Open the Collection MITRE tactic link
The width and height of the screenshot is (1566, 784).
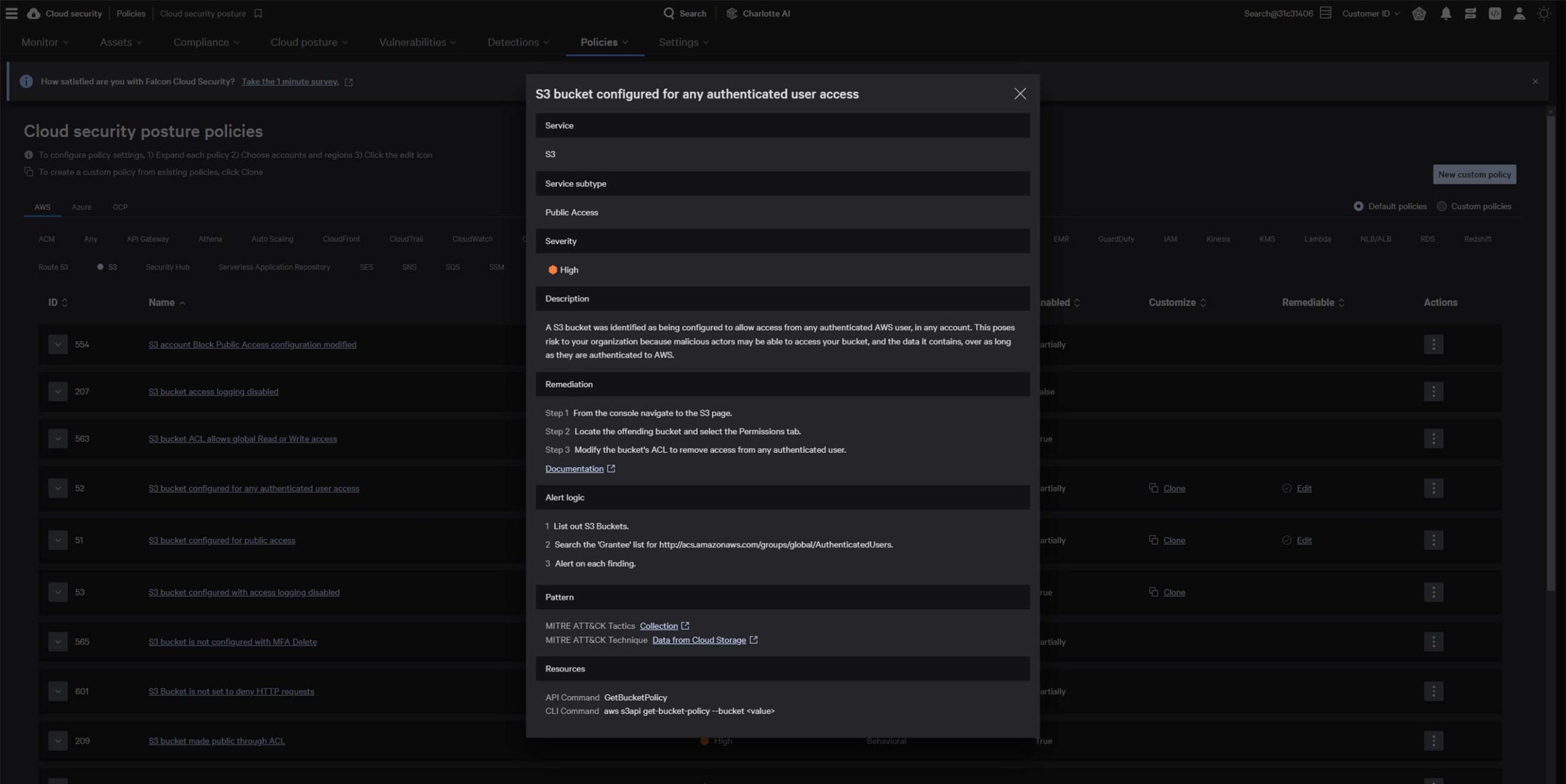[658, 626]
